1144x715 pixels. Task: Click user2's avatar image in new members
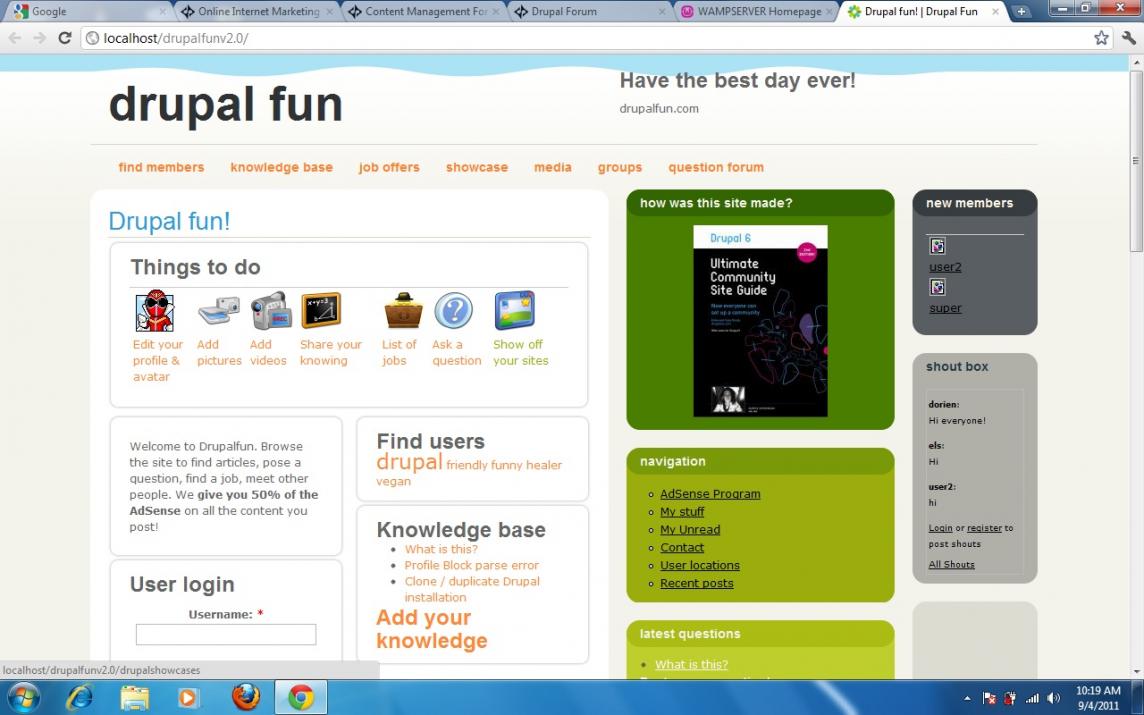coord(938,246)
